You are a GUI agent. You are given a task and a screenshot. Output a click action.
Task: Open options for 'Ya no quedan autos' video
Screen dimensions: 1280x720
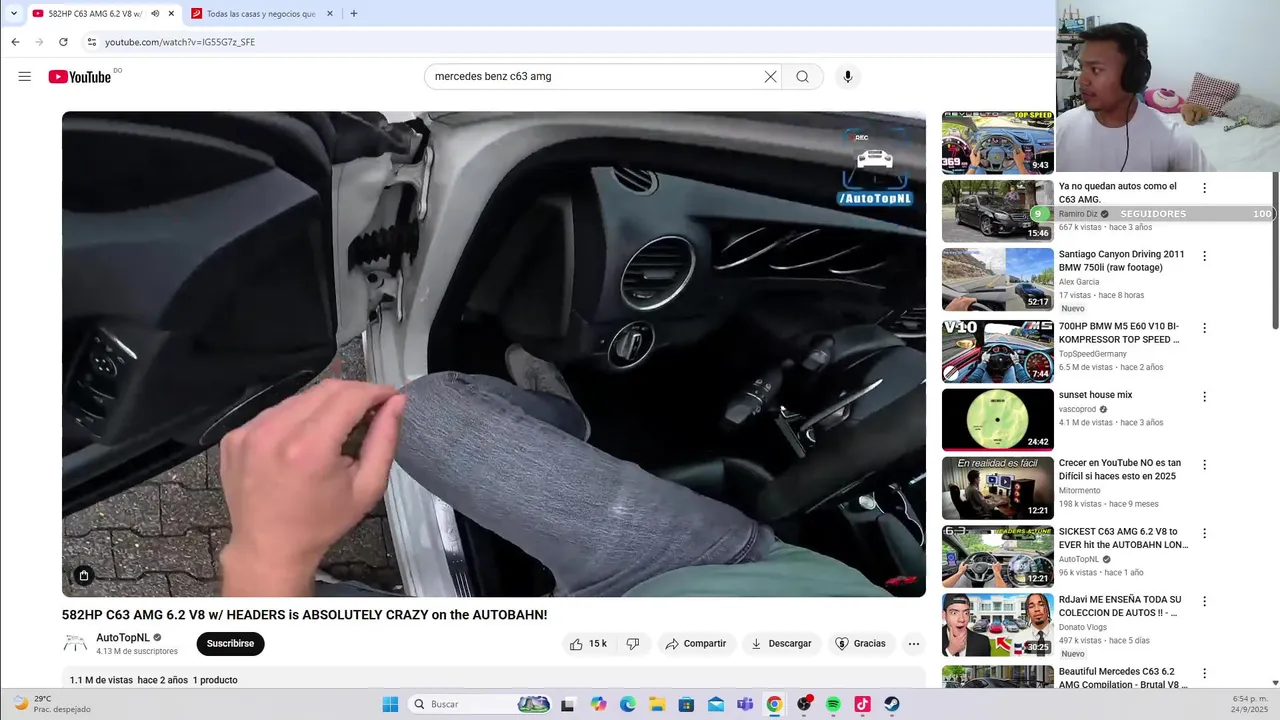1204,188
